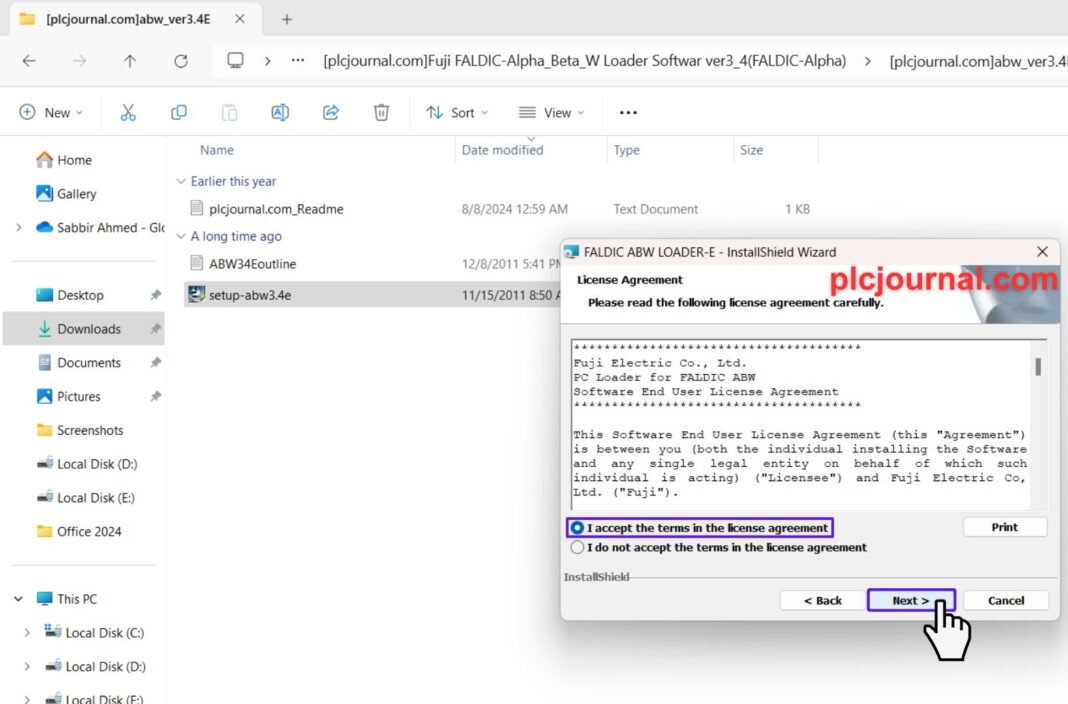Open the New item dropdown
Screen dimensions: 1068x704
click(52, 112)
